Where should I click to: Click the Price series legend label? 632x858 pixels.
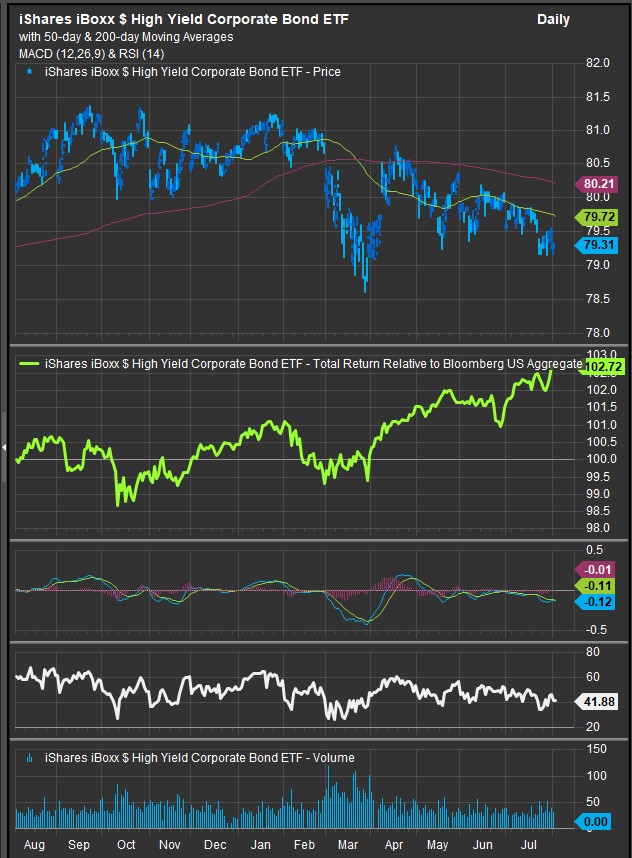click(x=193, y=72)
